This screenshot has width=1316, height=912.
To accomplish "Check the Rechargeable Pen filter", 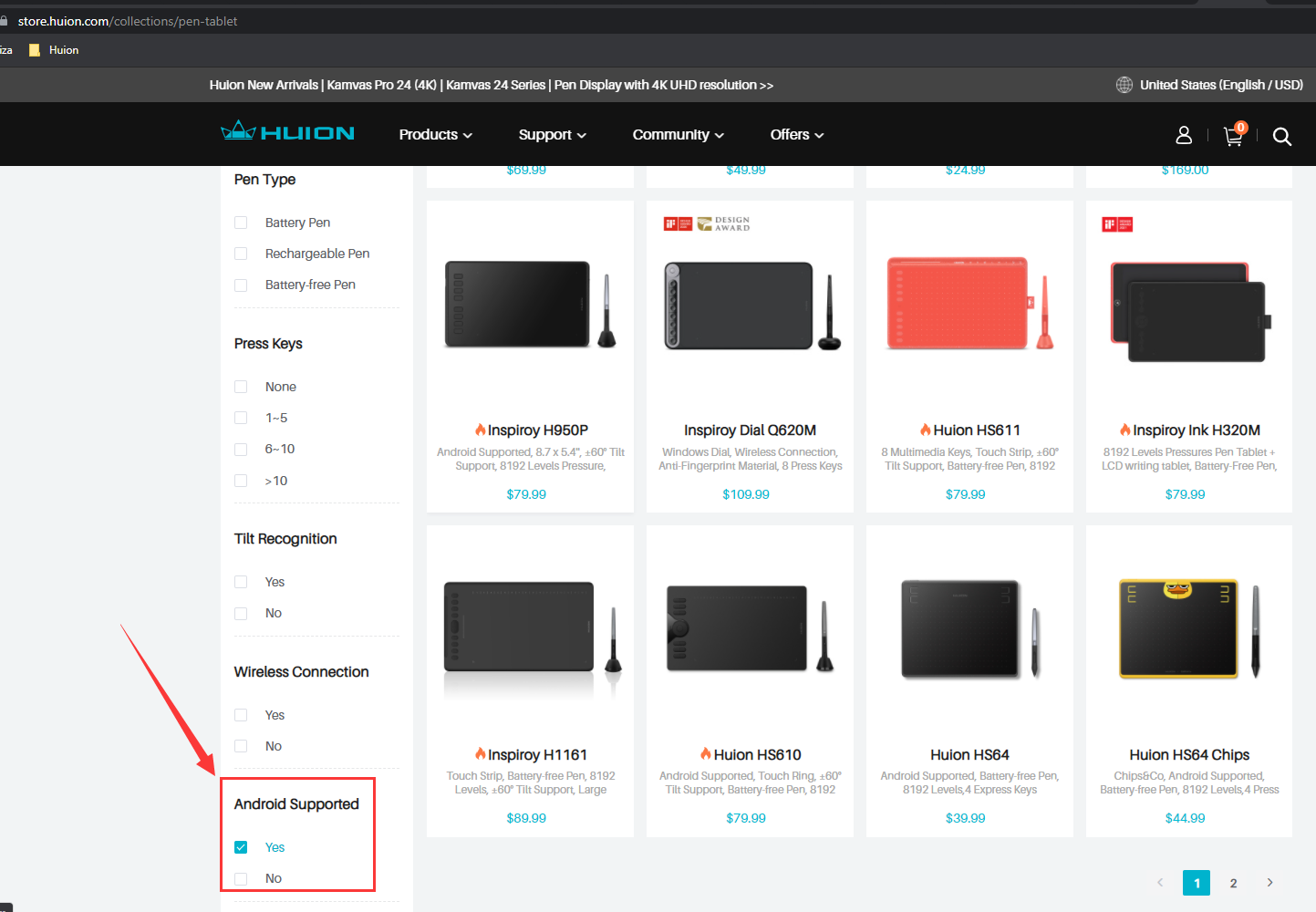I will coord(241,254).
